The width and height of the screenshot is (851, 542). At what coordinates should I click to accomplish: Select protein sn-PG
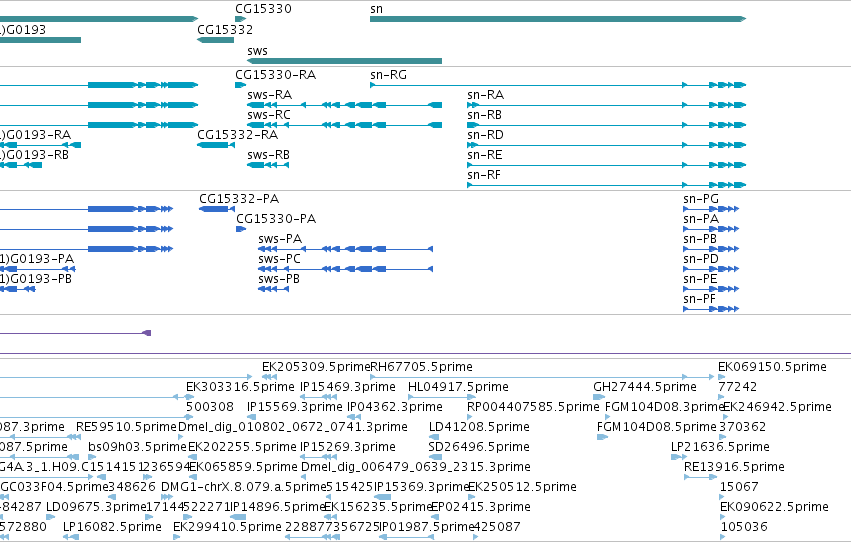coord(711,209)
